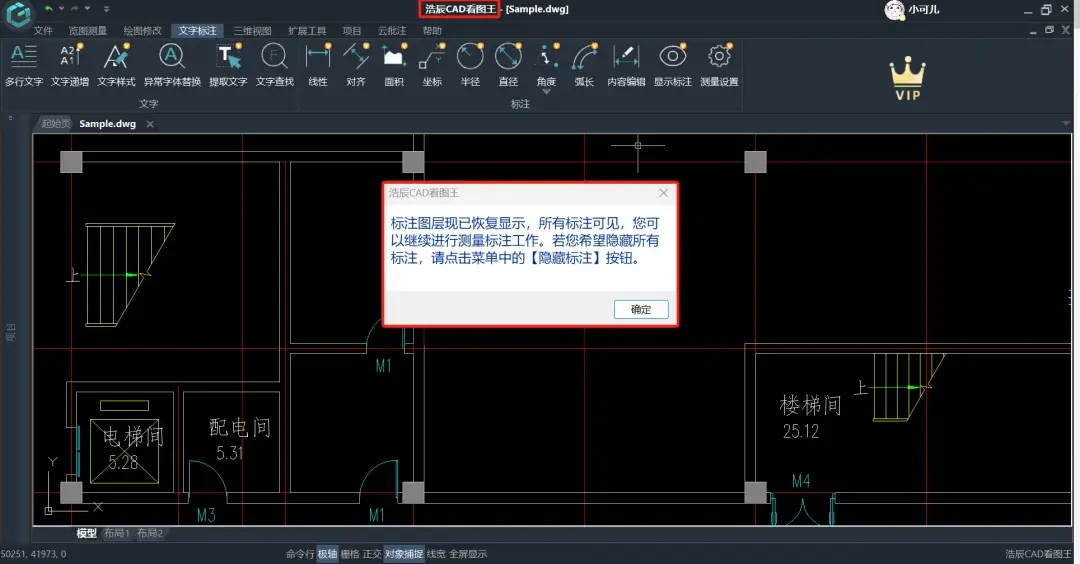Close the 浩辰CAD看图王 message dialog
Screen dimensions: 1080x564
click(x=663, y=193)
